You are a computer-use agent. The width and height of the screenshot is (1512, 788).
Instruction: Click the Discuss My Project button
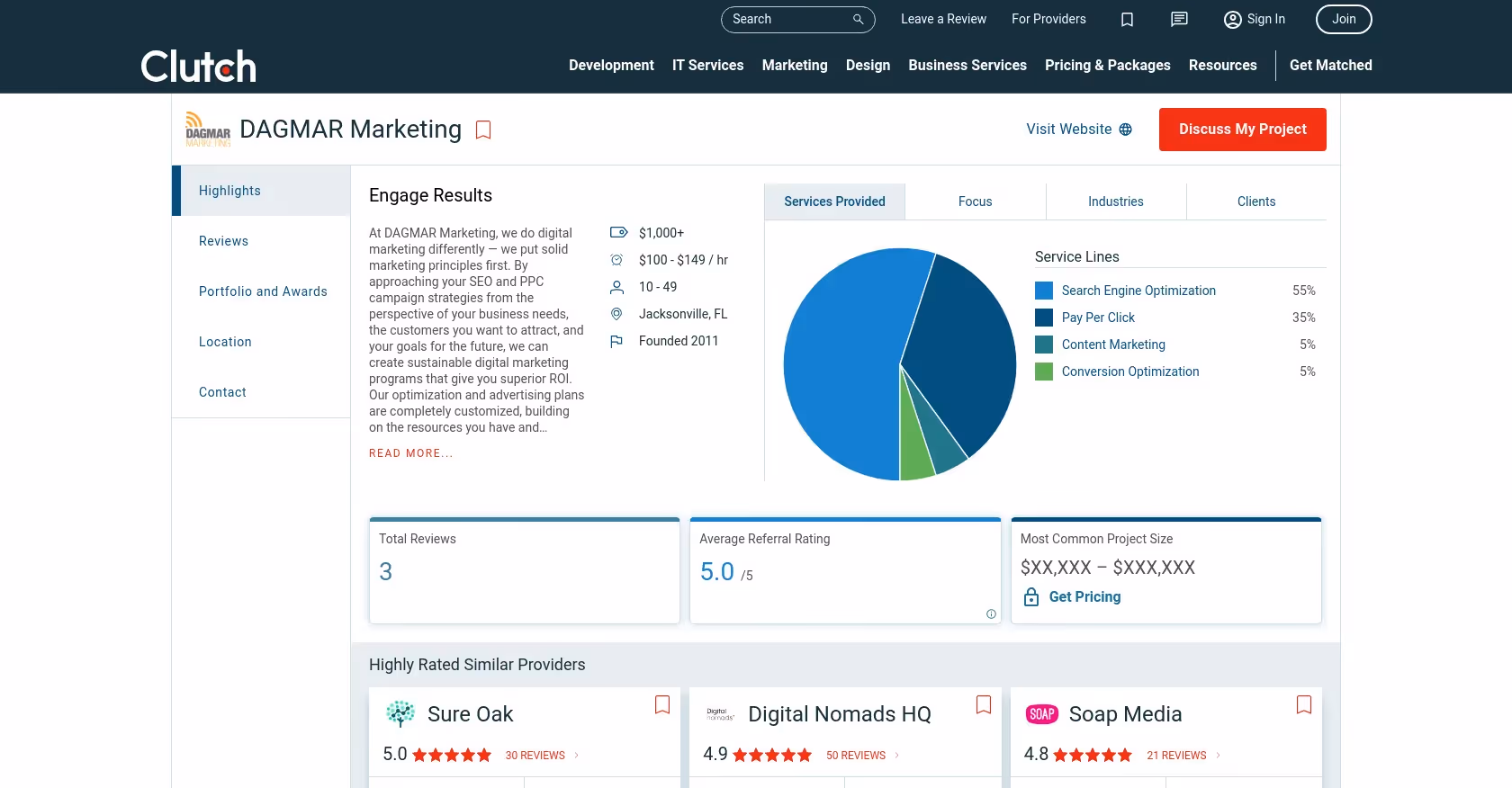click(x=1243, y=130)
